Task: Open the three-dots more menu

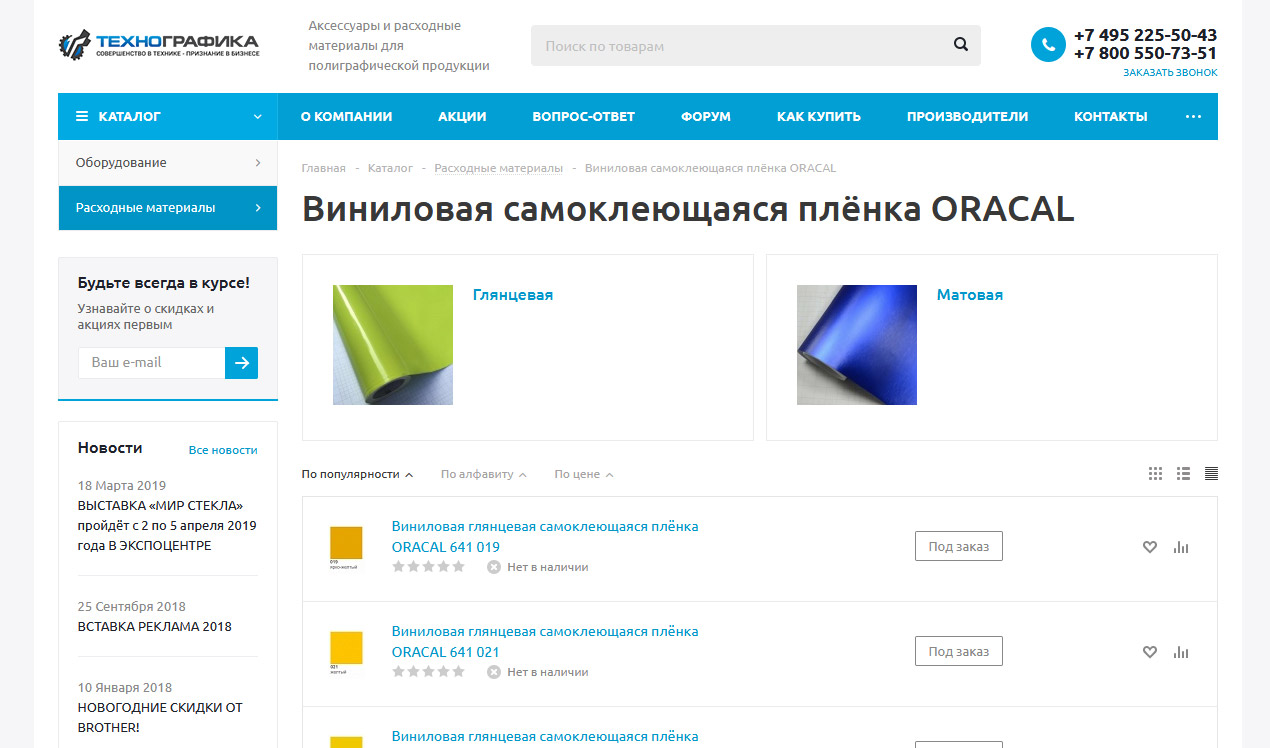Action: pyautogui.click(x=1193, y=117)
